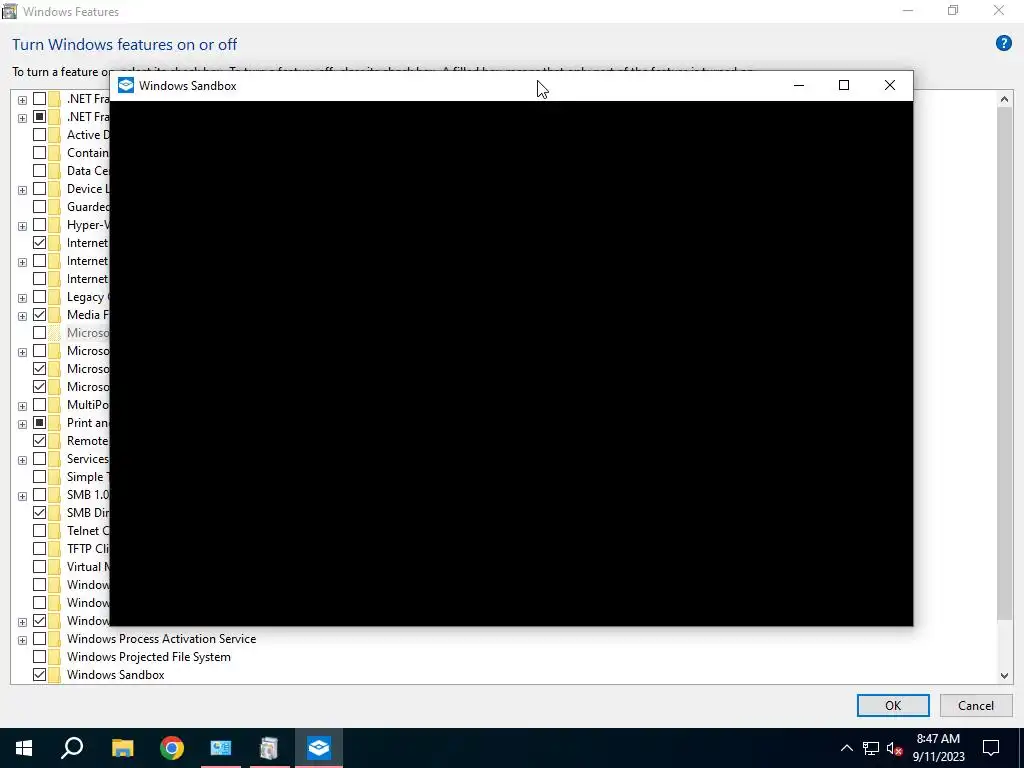
Task: Click Windows Sandbox title bar icon
Action: [126, 86]
